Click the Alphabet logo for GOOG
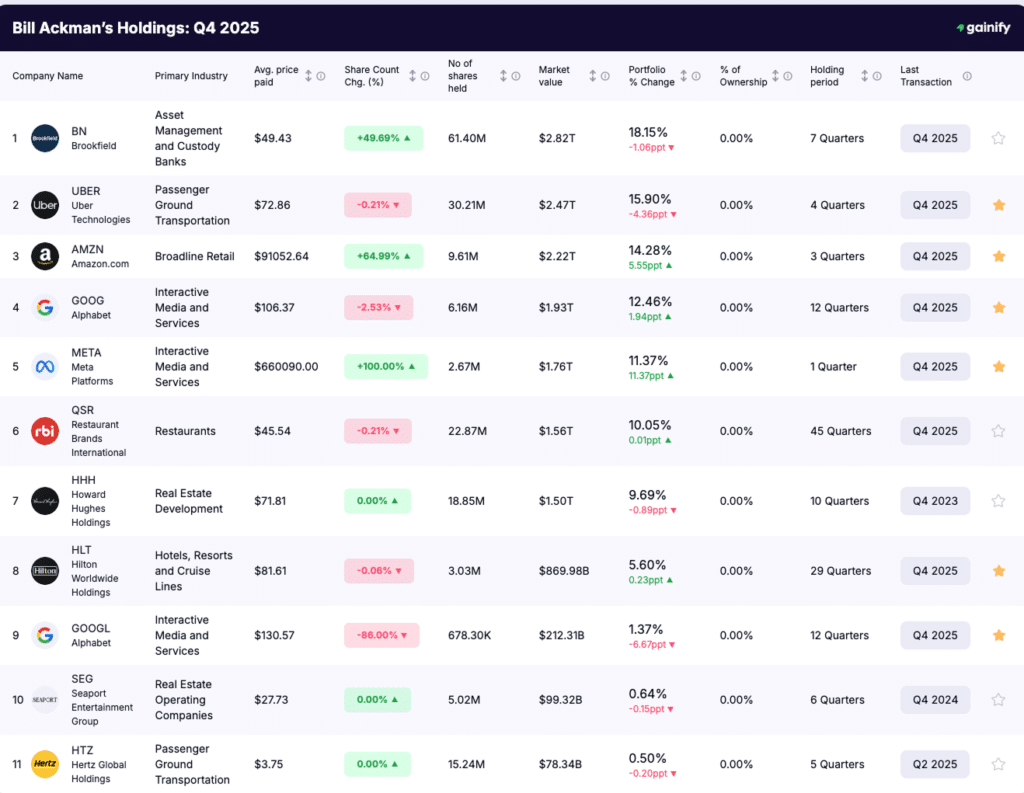 pyautogui.click(x=44, y=307)
